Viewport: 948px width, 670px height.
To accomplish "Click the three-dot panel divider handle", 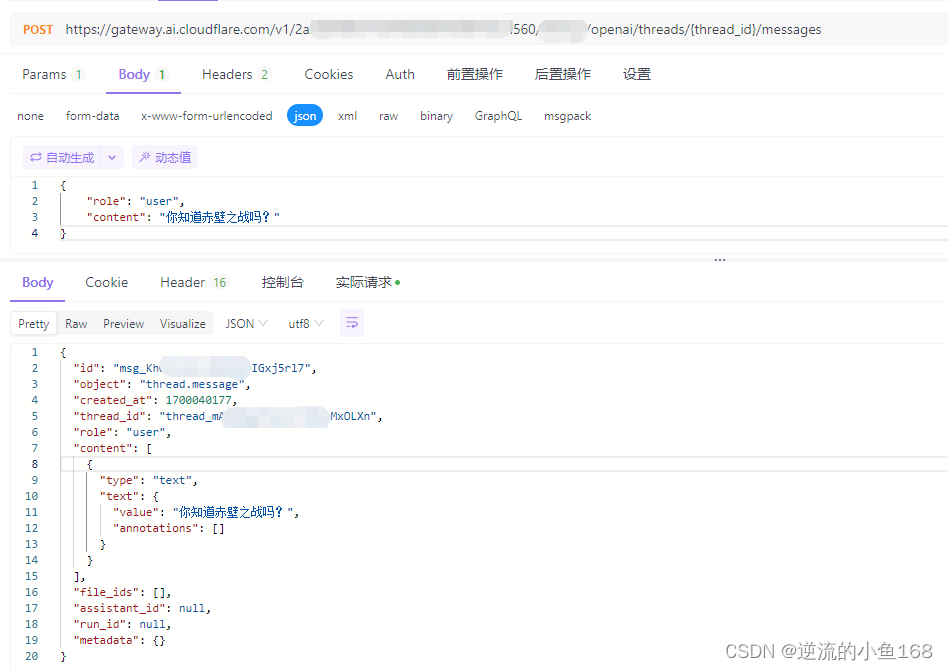I will pos(719,260).
